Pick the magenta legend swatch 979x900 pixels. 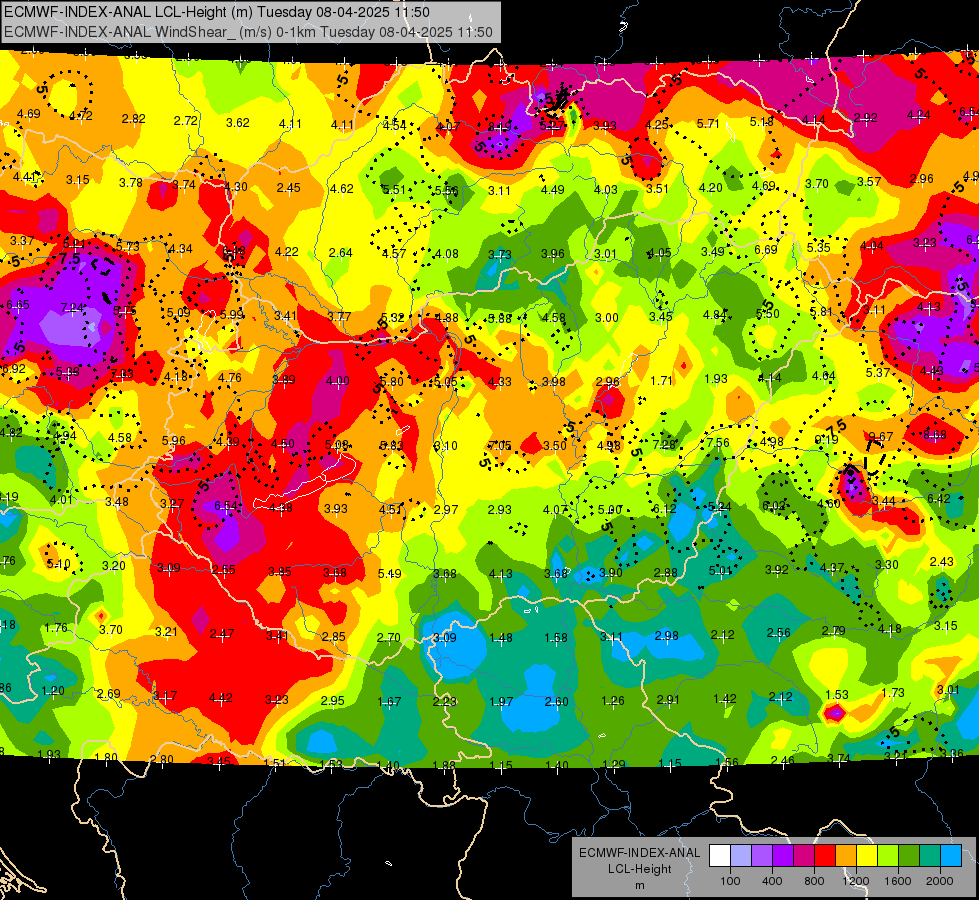[804, 856]
